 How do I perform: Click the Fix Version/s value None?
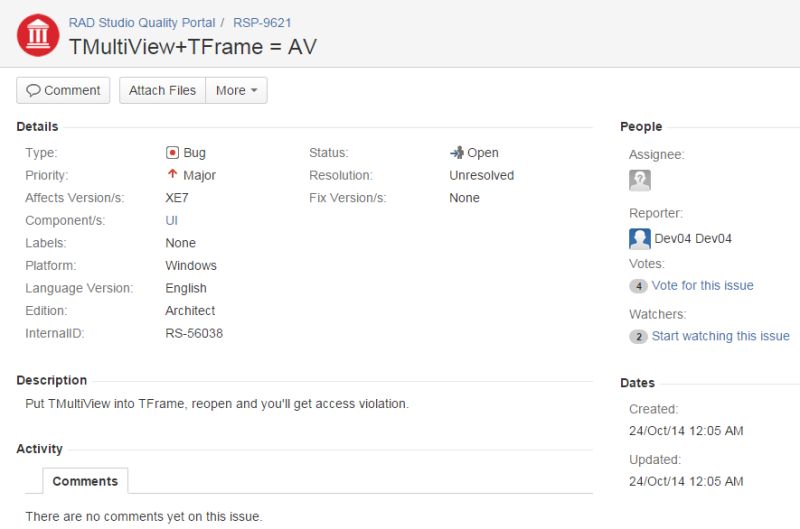pyautogui.click(x=464, y=198)
